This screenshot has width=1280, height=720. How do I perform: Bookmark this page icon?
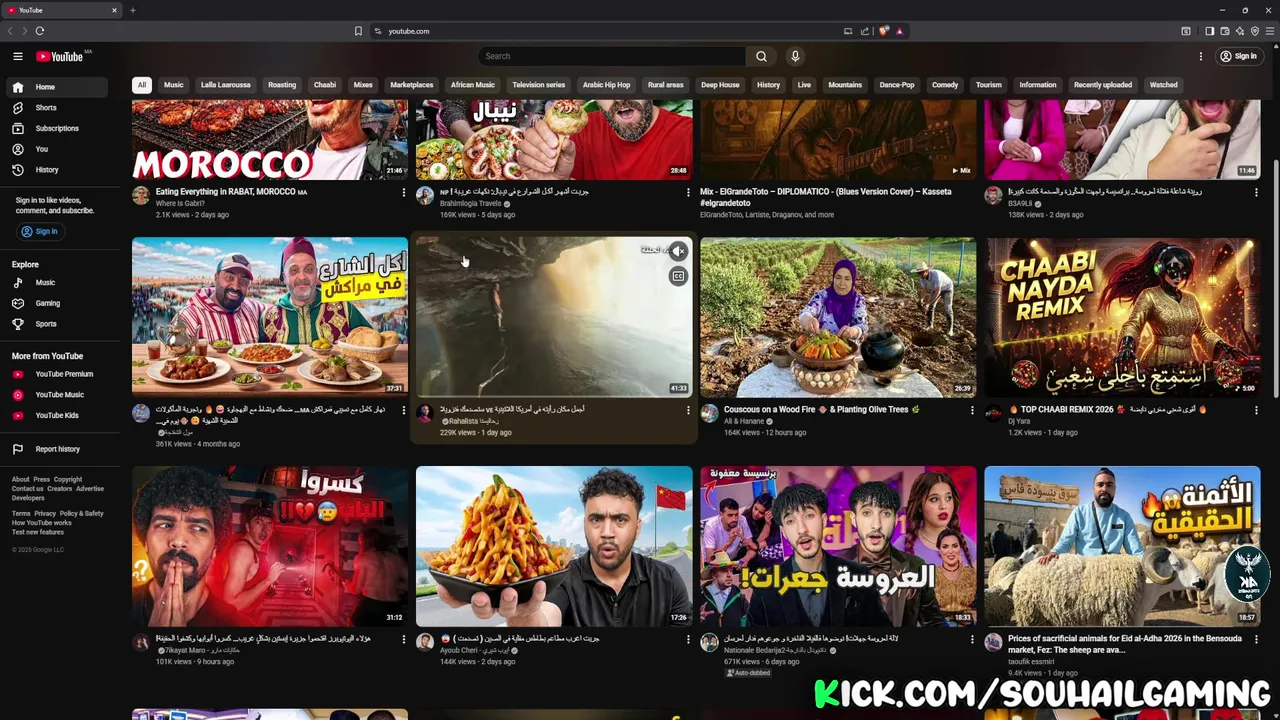(358, 31)
